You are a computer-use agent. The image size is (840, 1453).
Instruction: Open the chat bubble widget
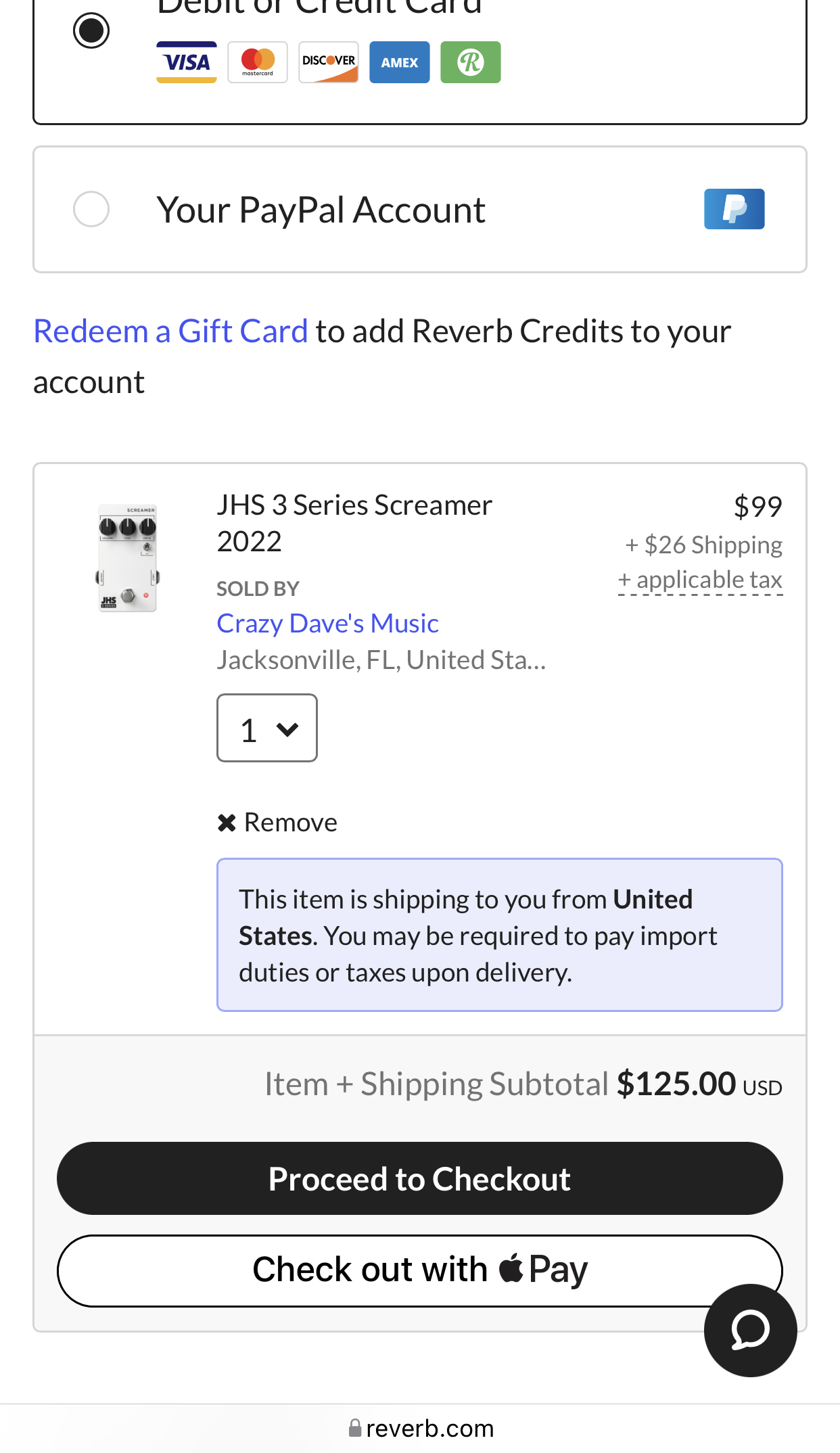750,1330
